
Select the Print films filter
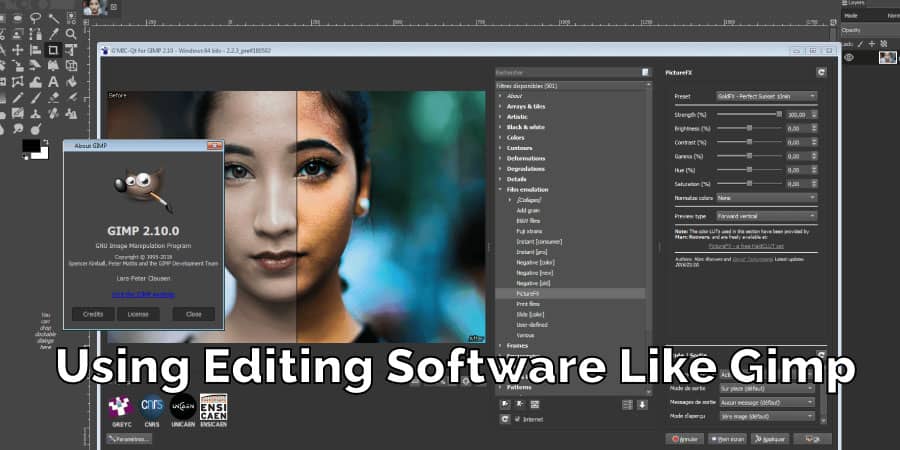tap(528, 304)
